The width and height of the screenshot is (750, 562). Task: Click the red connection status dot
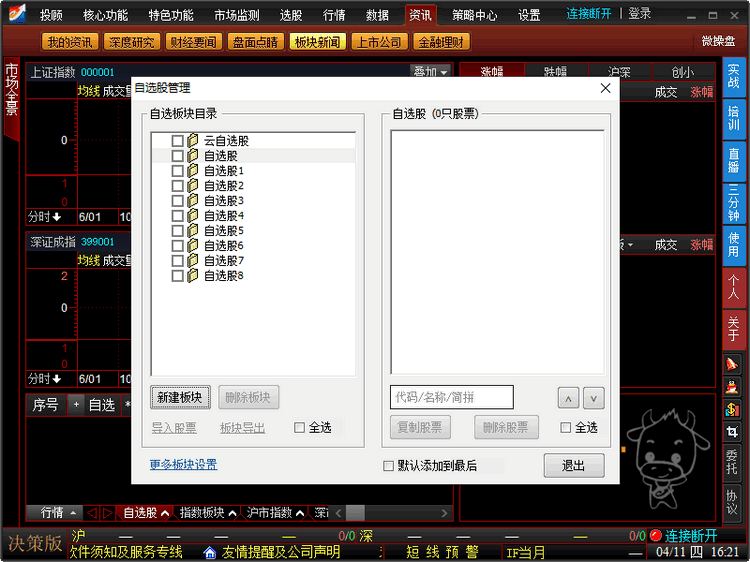click(x=655, y=535)
